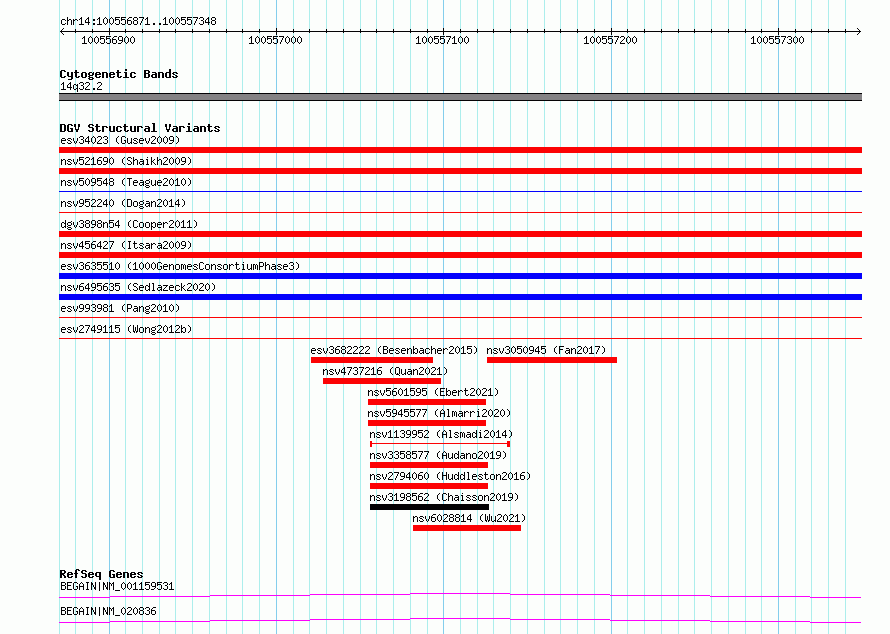The height and width of the screenshot is (634, 890).
Task: Click thin red bracketed line under nsv1139952
Action: (440, 444)
